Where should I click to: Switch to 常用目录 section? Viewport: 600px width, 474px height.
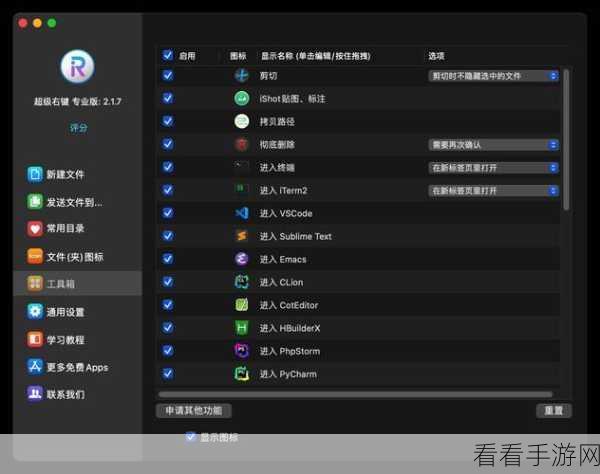point(78,229)
